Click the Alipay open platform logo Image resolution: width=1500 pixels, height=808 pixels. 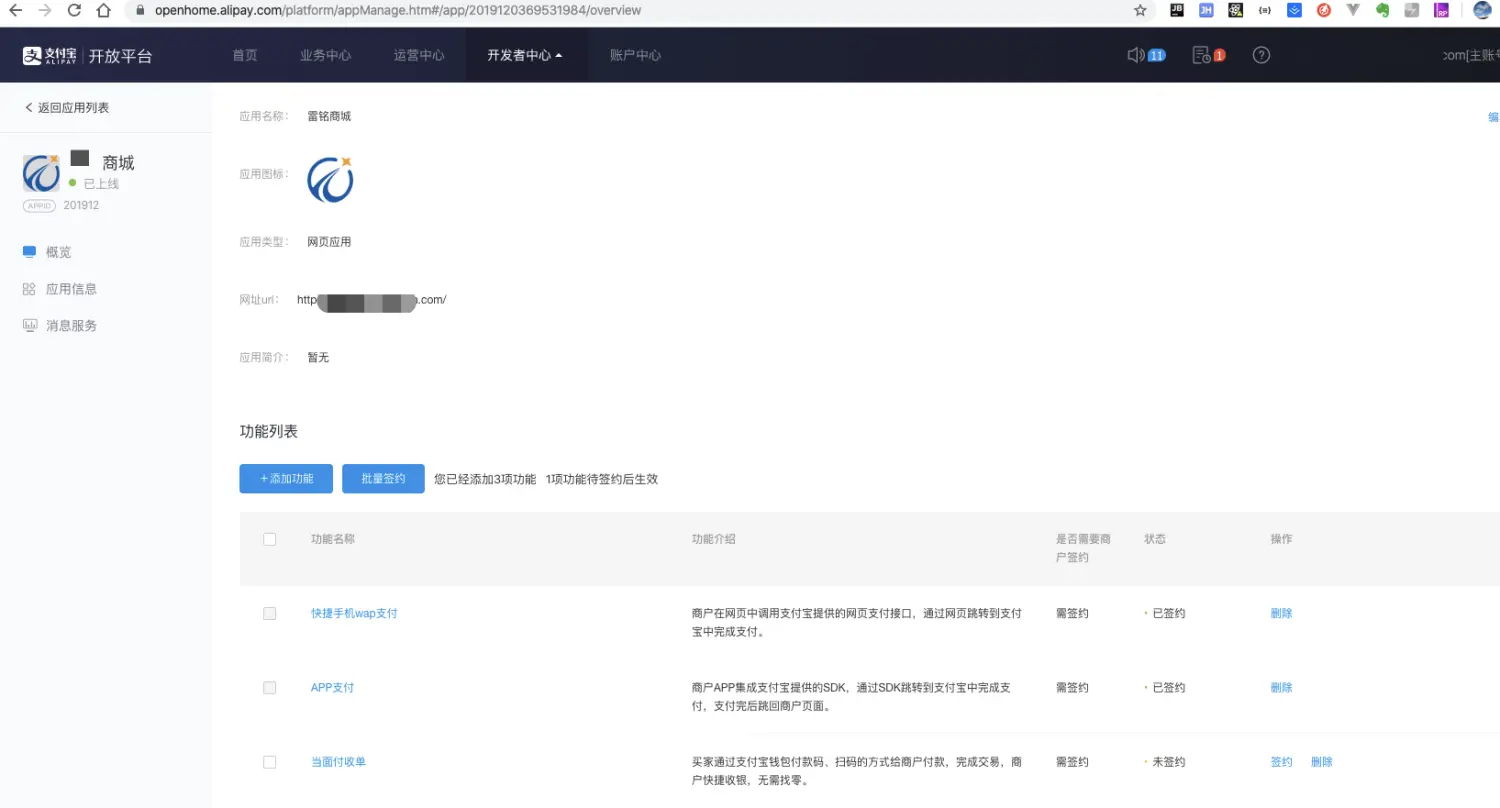(88, 56)
